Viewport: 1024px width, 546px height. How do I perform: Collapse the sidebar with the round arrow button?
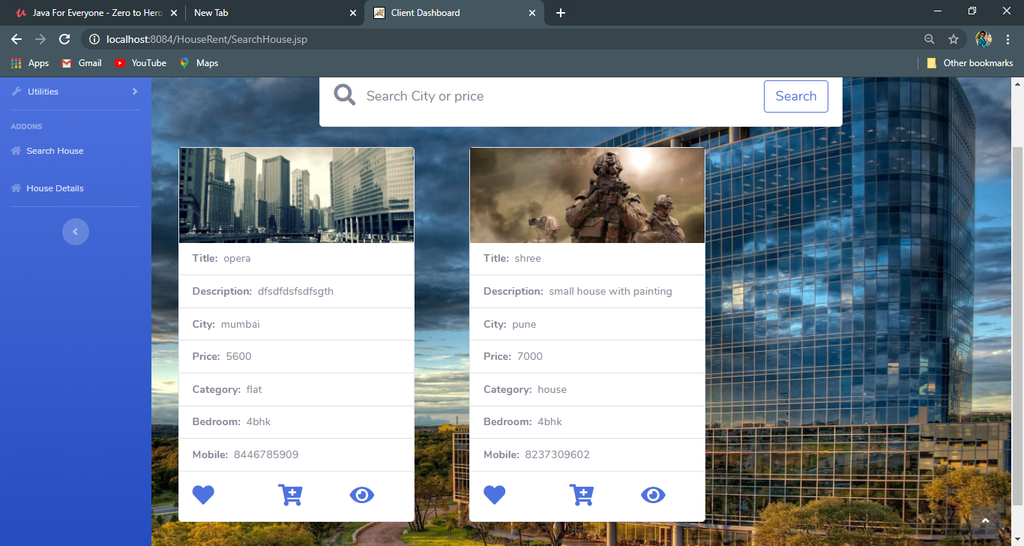(x=76, y=232)
